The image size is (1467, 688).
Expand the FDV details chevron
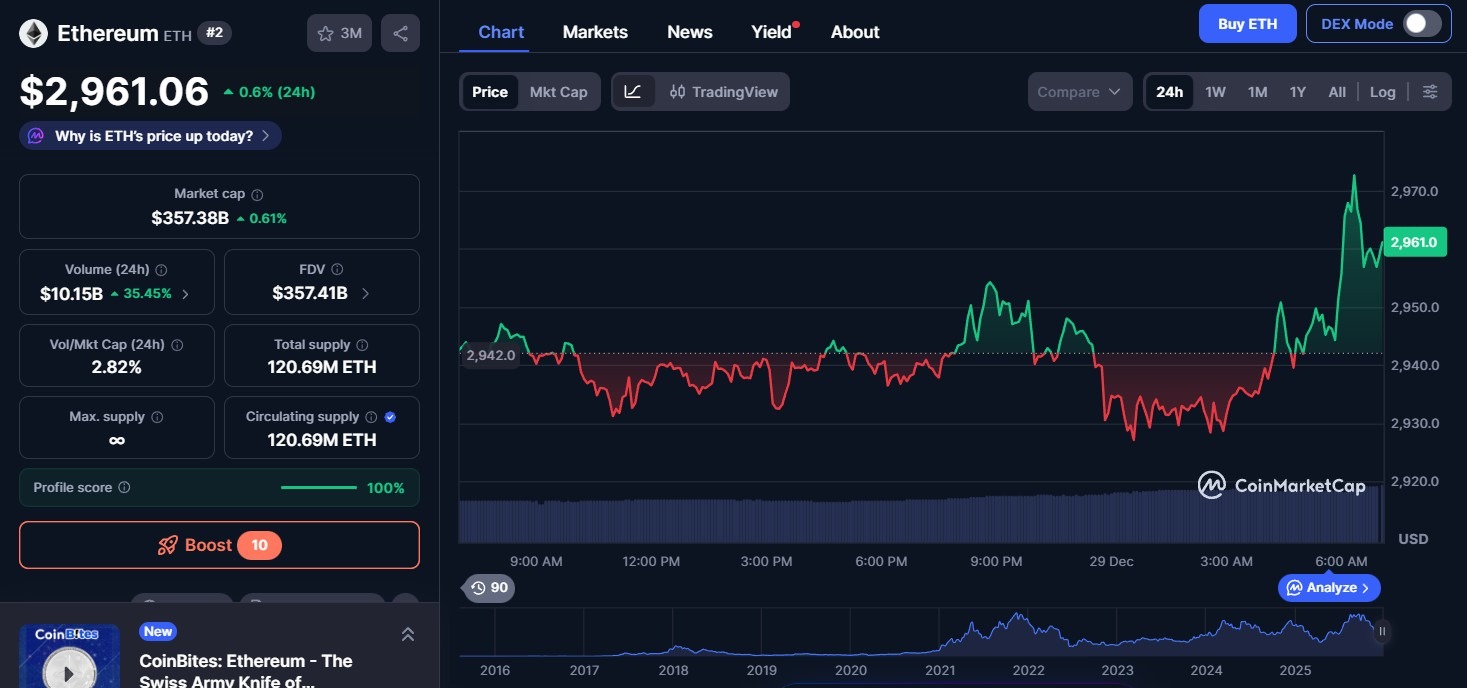[x=365, y=294]
